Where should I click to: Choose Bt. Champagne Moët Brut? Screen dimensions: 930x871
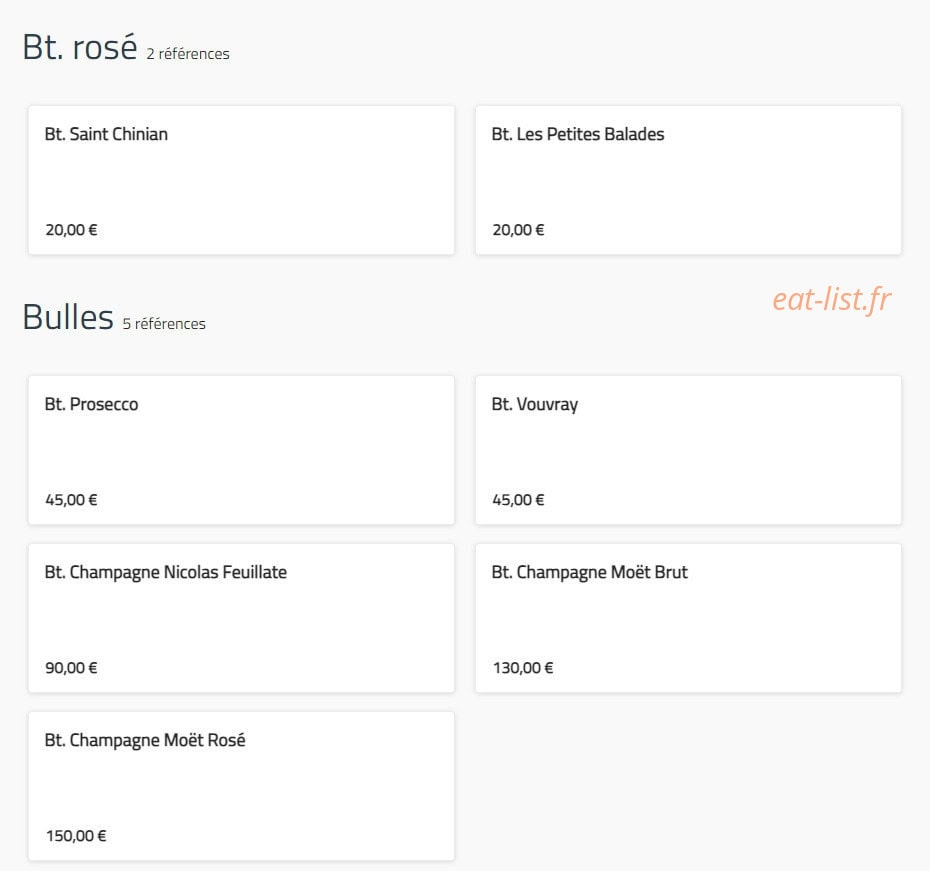688,618
